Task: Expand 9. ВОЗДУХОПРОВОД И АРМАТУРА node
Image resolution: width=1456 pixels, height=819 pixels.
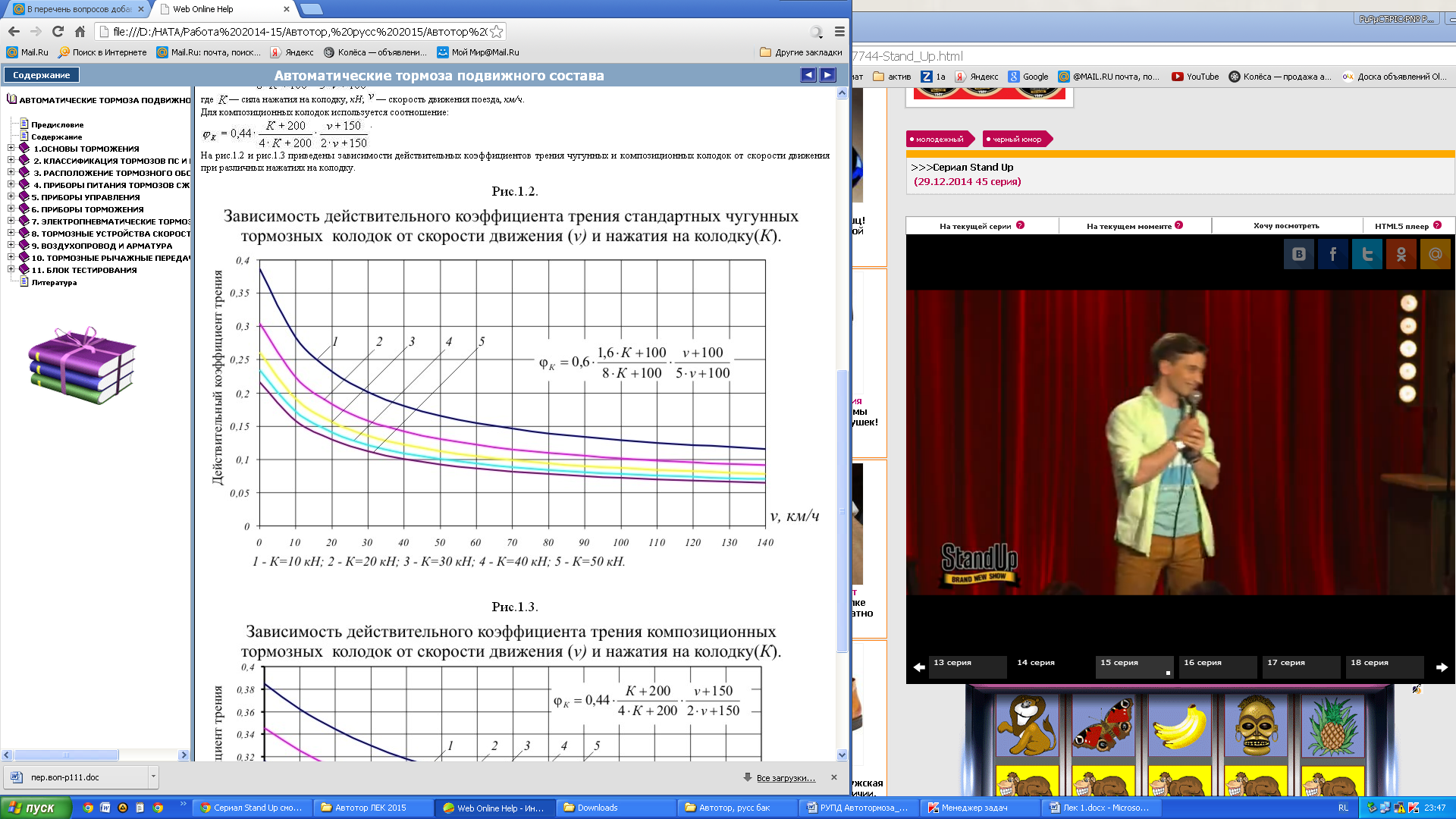Action: click(11, 246)
